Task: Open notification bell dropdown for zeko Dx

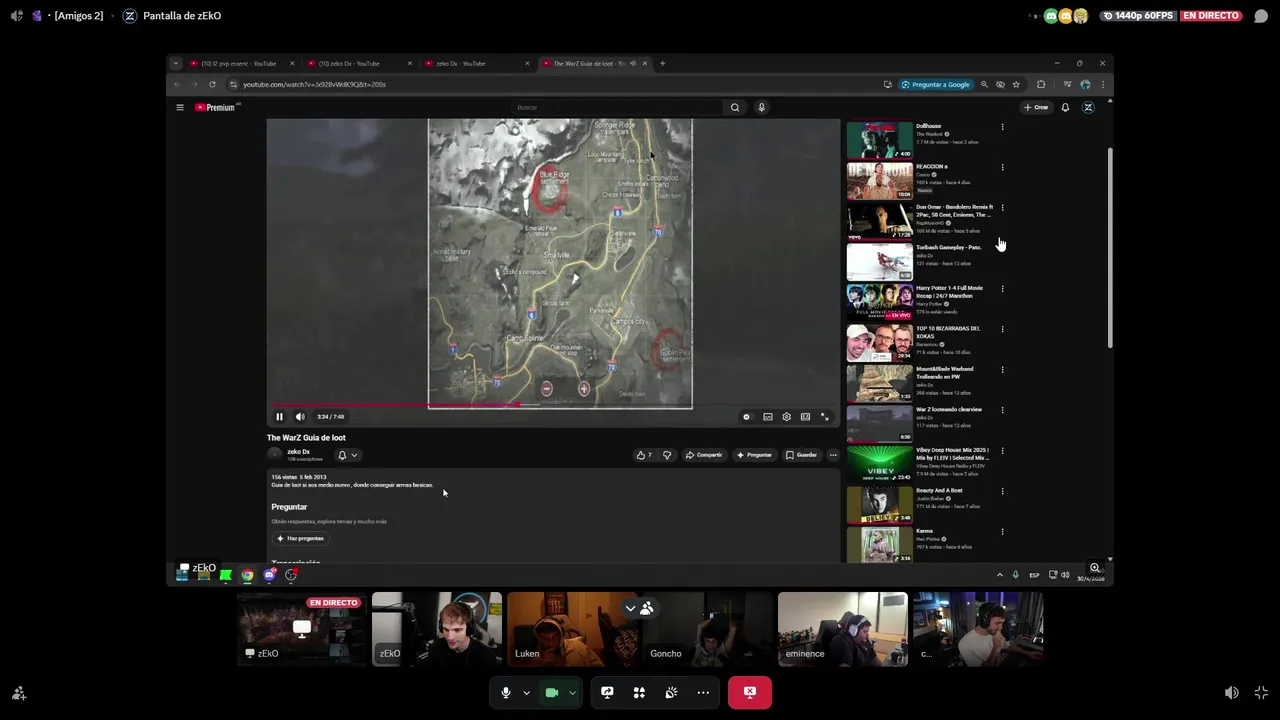Action: pyautogui.click(x=347, y=455)
